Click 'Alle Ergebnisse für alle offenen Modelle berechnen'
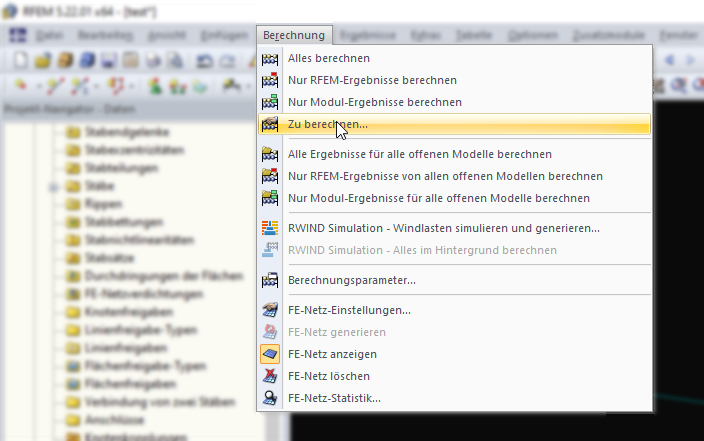 coord(454,154)
